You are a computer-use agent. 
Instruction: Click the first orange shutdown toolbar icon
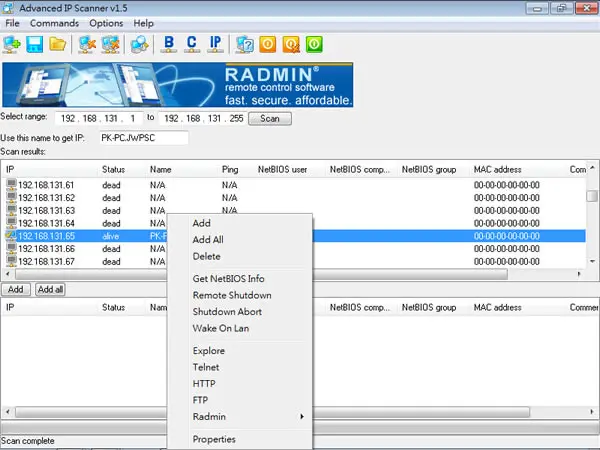click(x=268, y=44)
